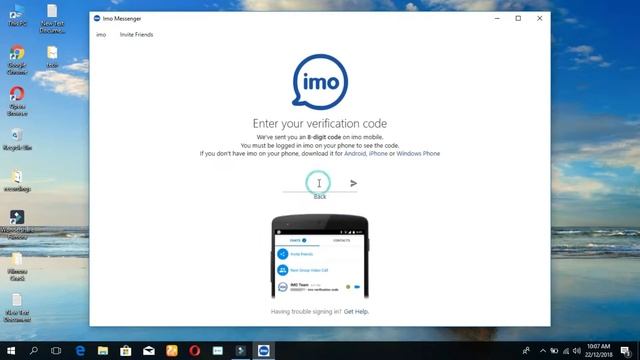
Task: Click the phone preview illustration
Action: point(320,256)
